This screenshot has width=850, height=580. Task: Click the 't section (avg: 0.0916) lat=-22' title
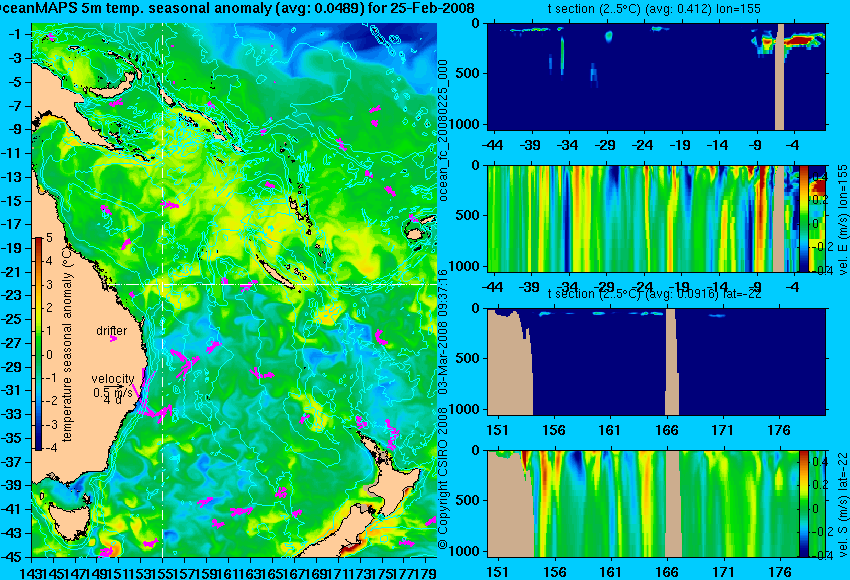click(x=654, y=294)
